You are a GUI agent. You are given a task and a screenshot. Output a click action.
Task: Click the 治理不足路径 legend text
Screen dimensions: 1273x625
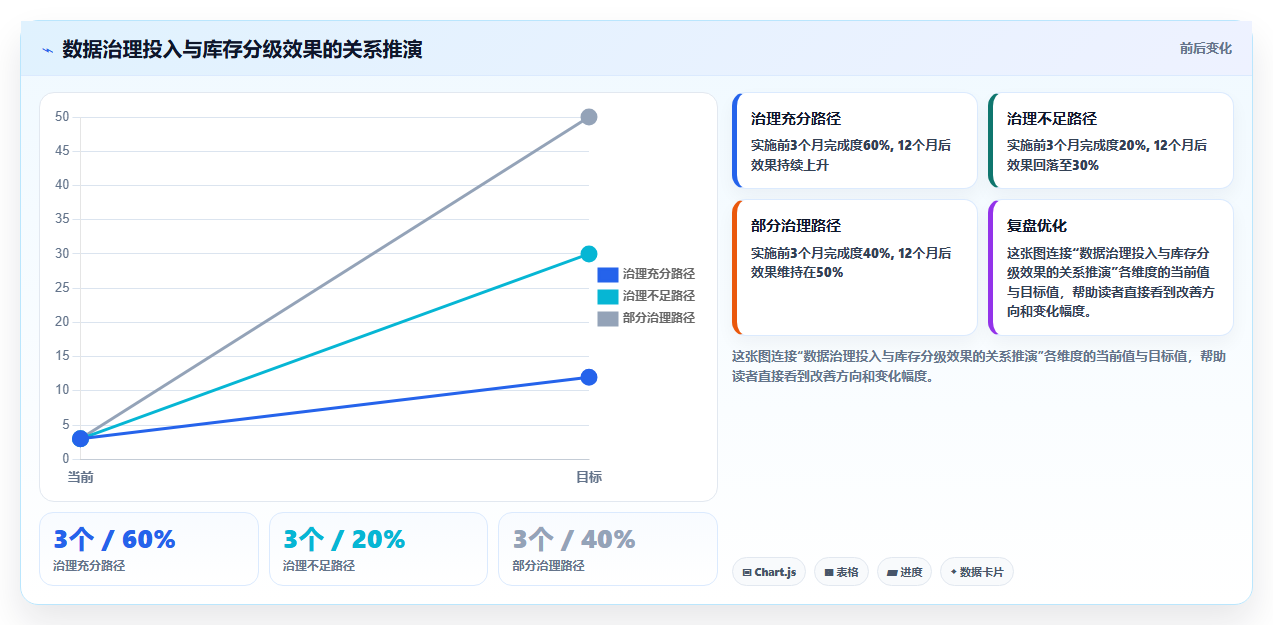(x=659, y=296)
